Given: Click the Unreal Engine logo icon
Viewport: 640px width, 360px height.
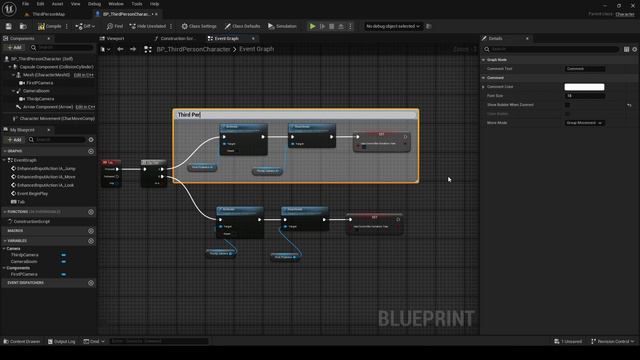Looking at the screenshot, I should click(x=9, y=9).
